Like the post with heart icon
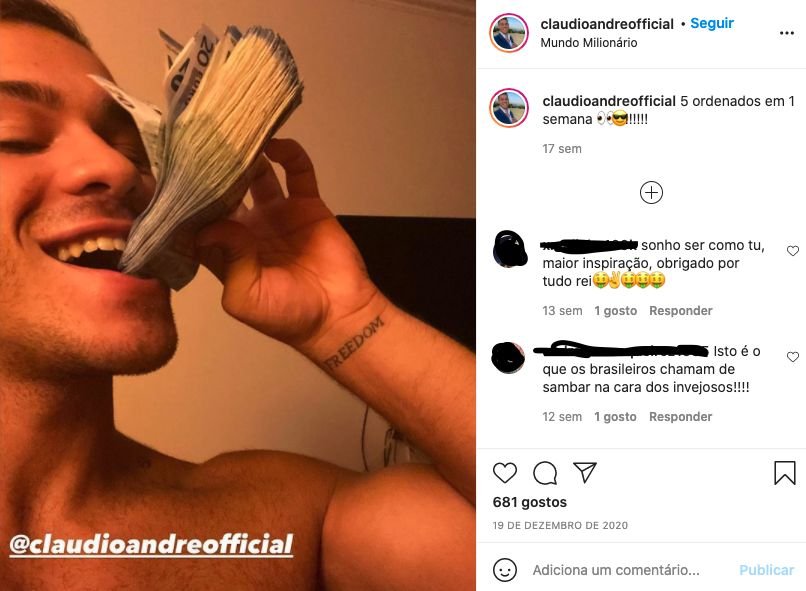Image resolution: width=806 pixels, height=591 pixels. click(504, 473)
